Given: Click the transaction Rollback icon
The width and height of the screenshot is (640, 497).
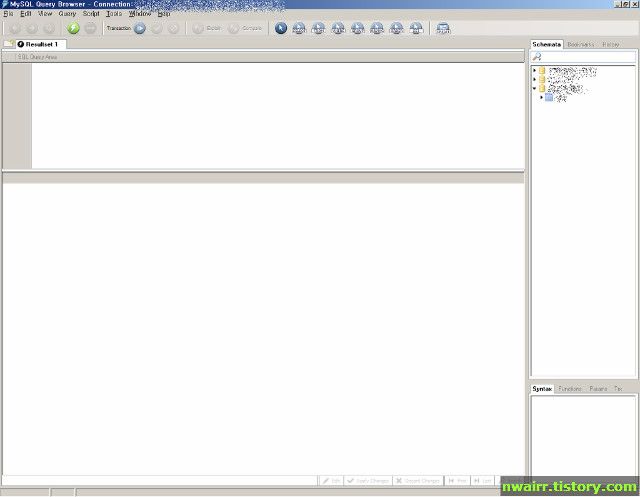Looking at the screenshot, I should (x=173, y=28).
